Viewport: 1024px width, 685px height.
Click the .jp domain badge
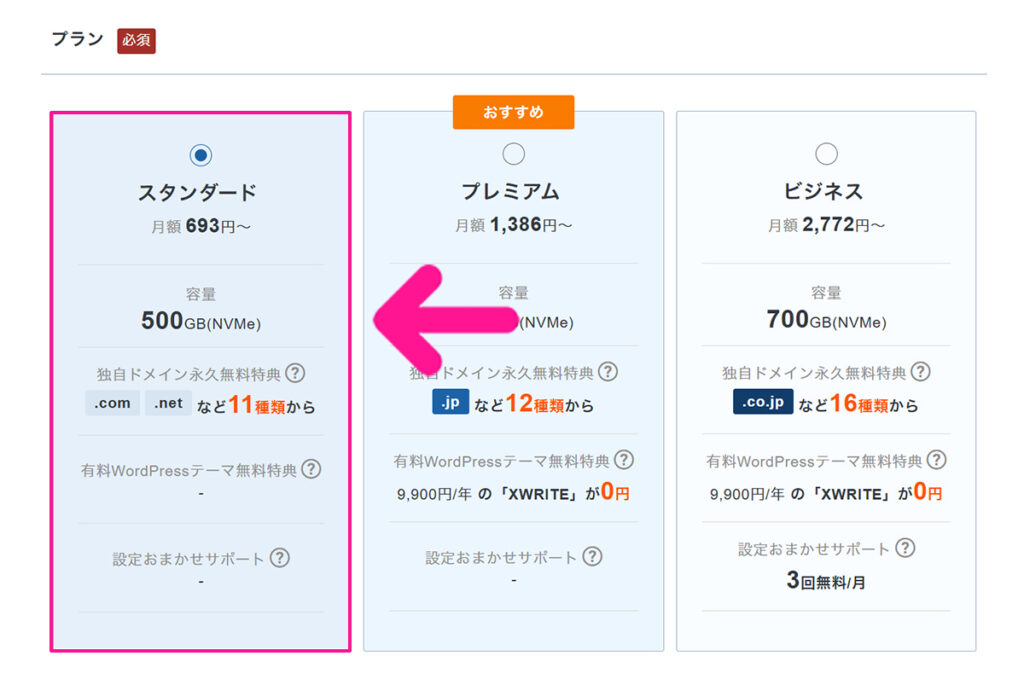(x=450, y=403)
